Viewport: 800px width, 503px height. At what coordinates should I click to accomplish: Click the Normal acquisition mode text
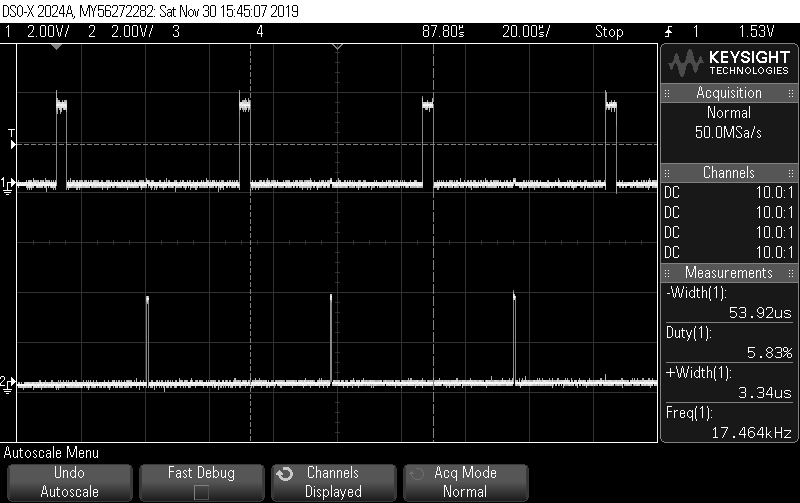point(729,112)
